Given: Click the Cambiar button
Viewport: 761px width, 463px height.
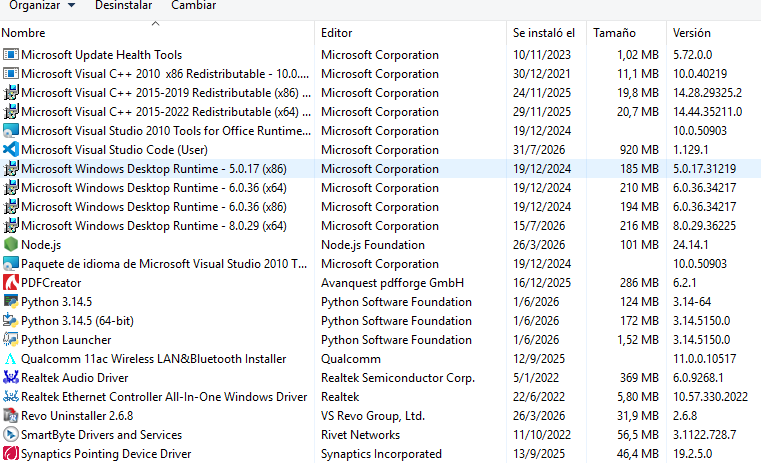Looking at the screenshot, I should (194, 5).
